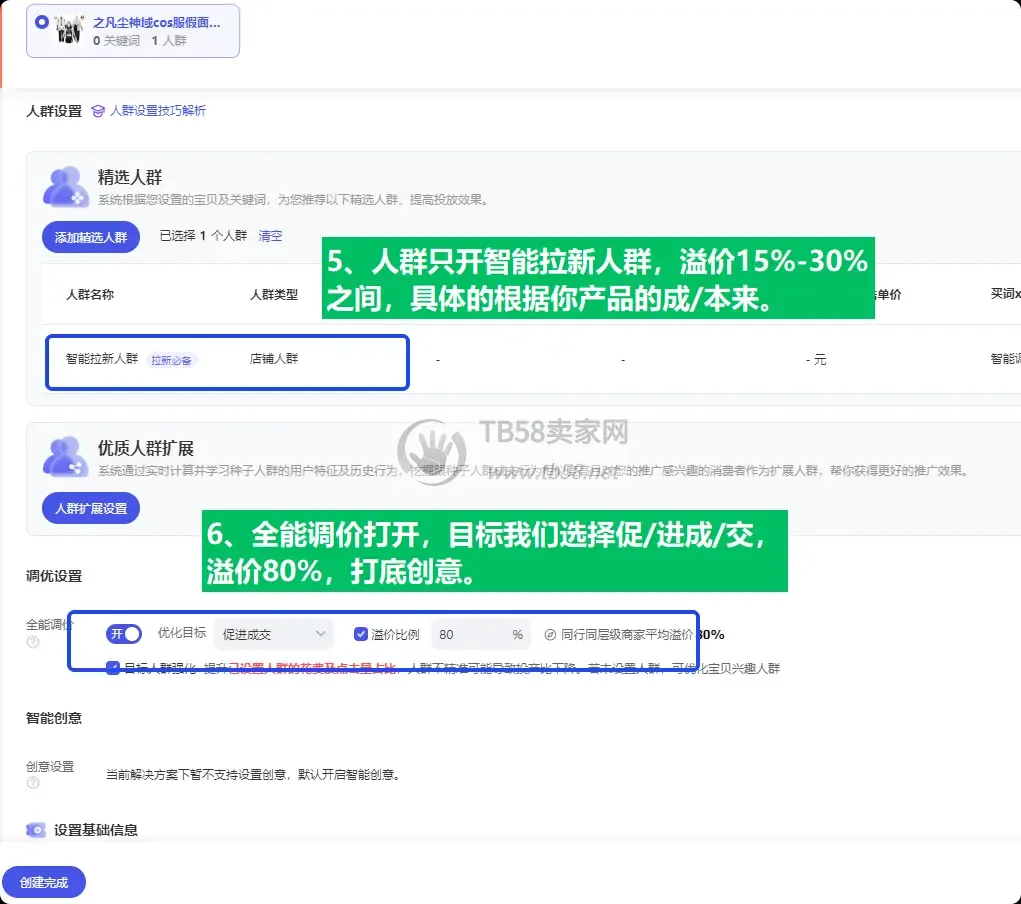This screenshot has height=904, width=1021.
Task: Click the help icon under 创意设置
Action: [33, 783]
